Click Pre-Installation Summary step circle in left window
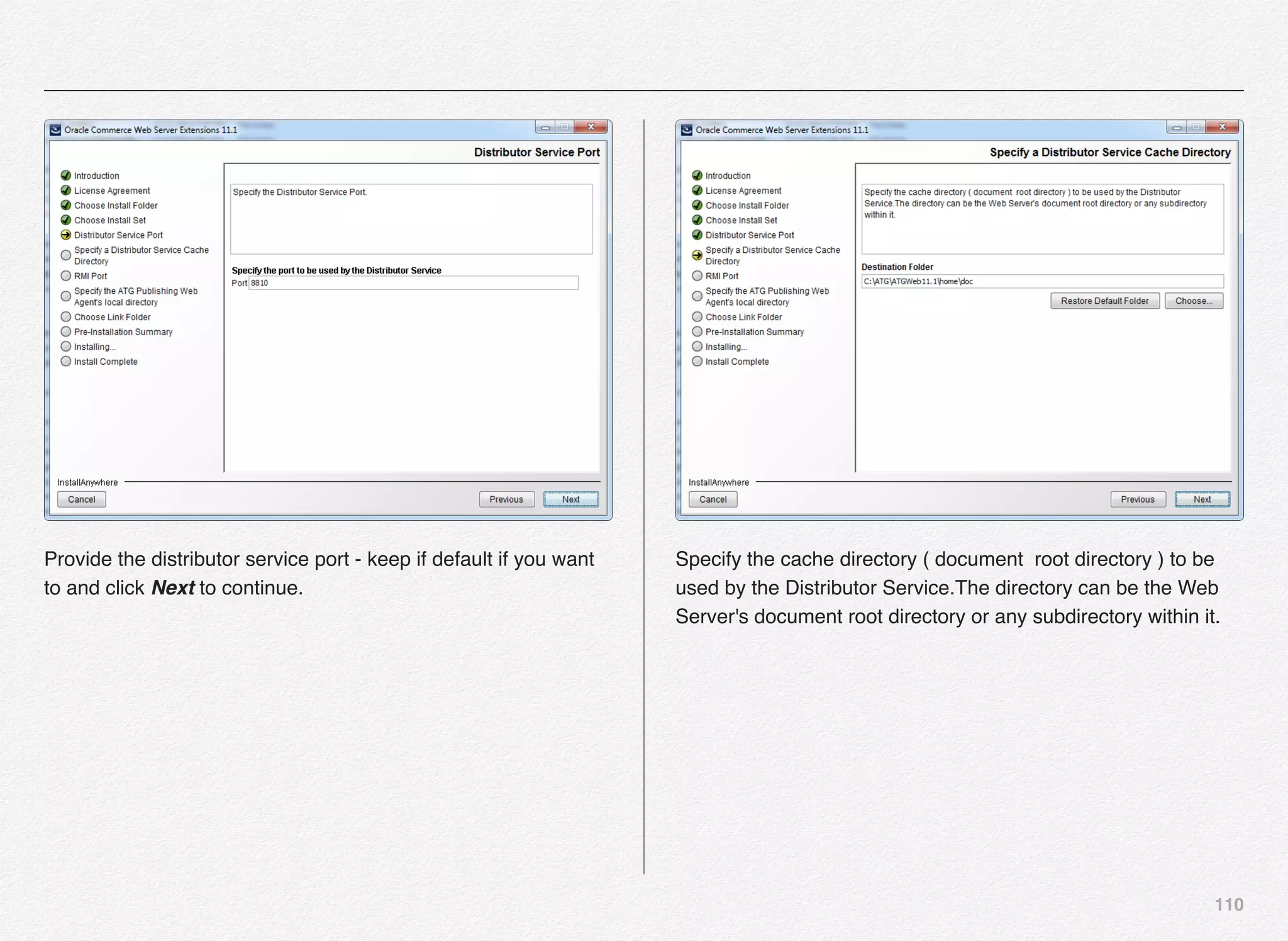The image size is (1288, 941). 65,331
